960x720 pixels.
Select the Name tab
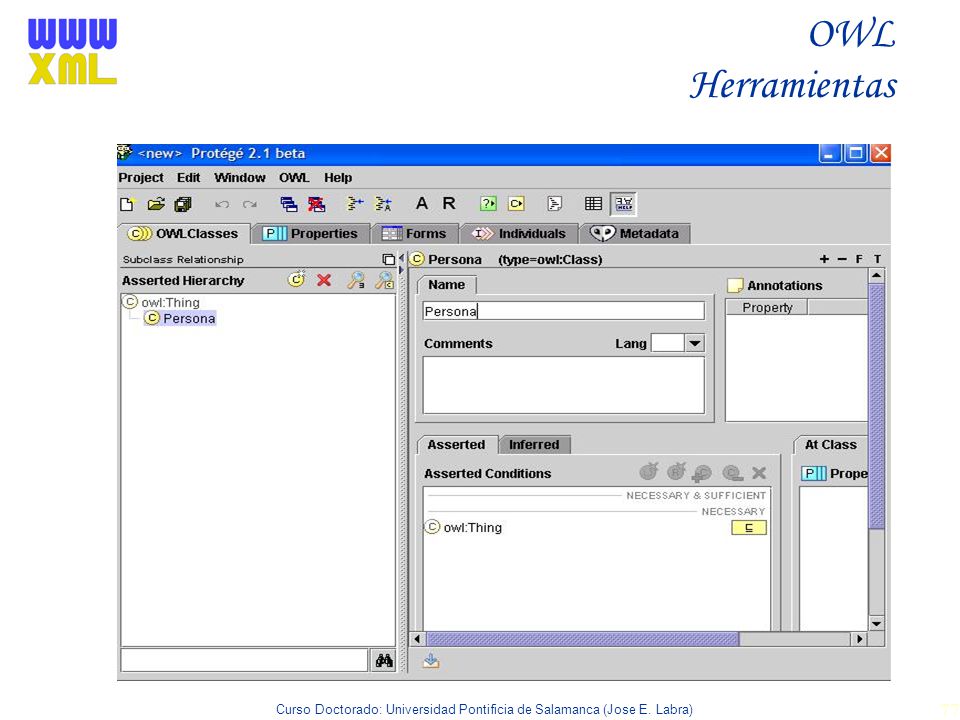[x=446, y=285]
